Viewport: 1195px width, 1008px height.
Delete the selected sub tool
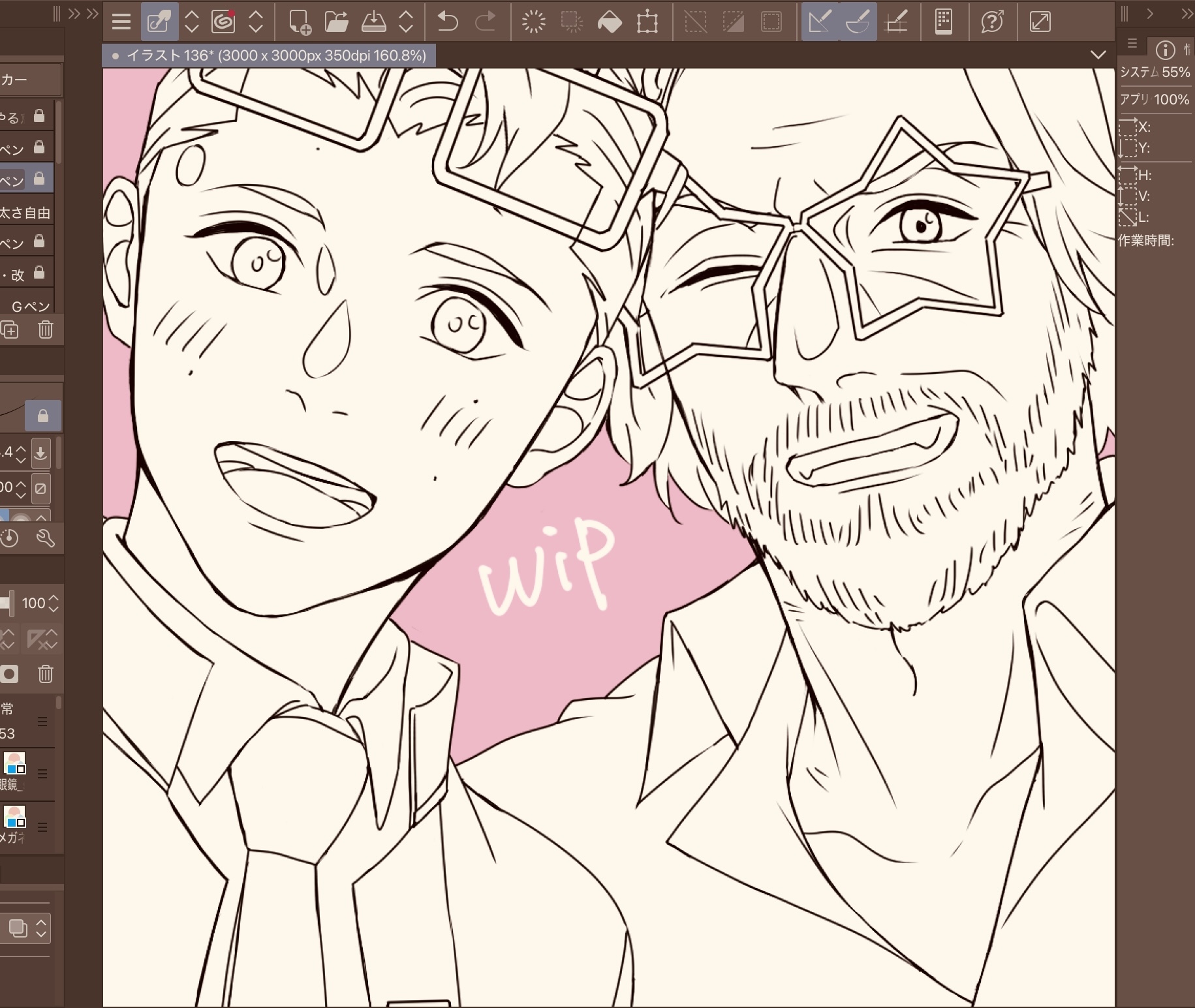pos(46,329)
